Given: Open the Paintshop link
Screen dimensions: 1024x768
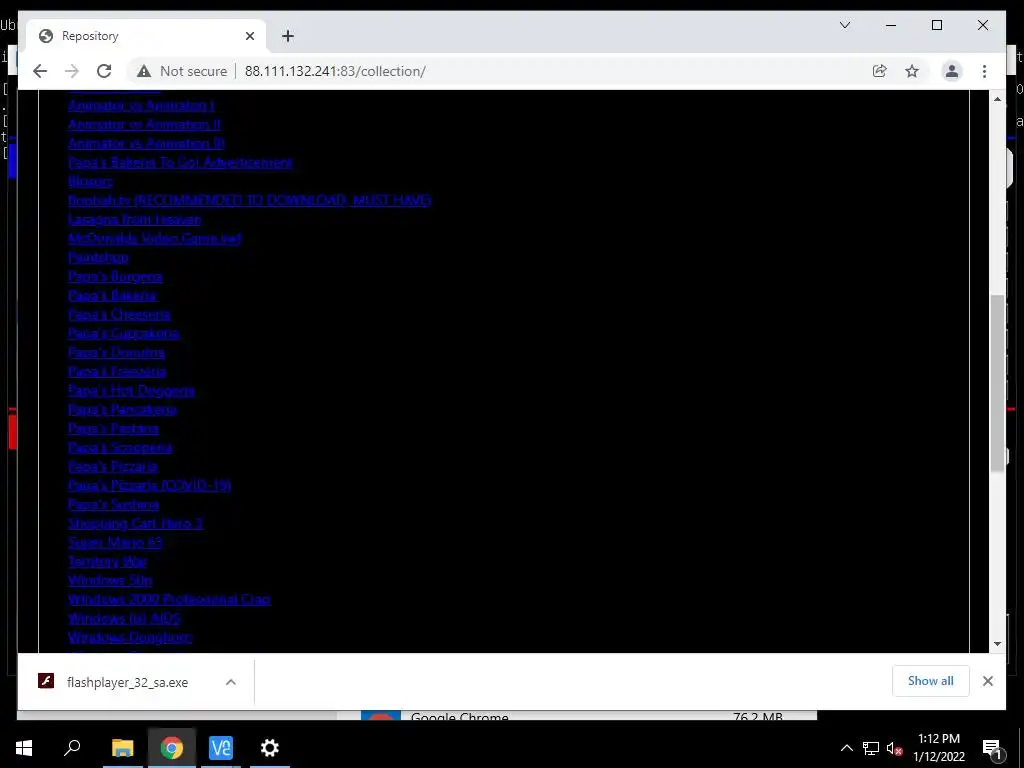Looking at the screenshot, I should click(98, 257).
